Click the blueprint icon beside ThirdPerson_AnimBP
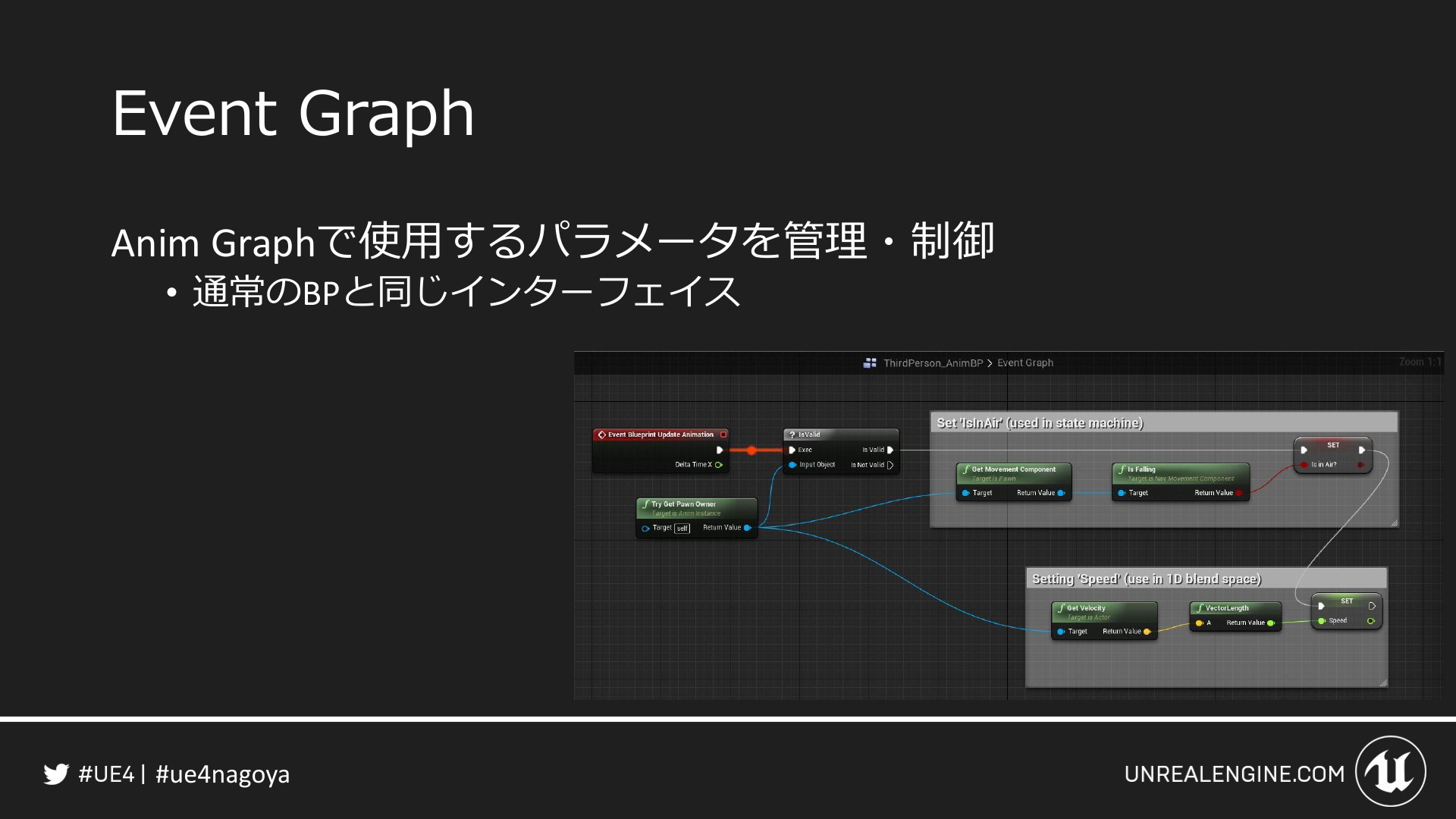The width and height of the screenshot is (1456, 819). tap(870, 363)
